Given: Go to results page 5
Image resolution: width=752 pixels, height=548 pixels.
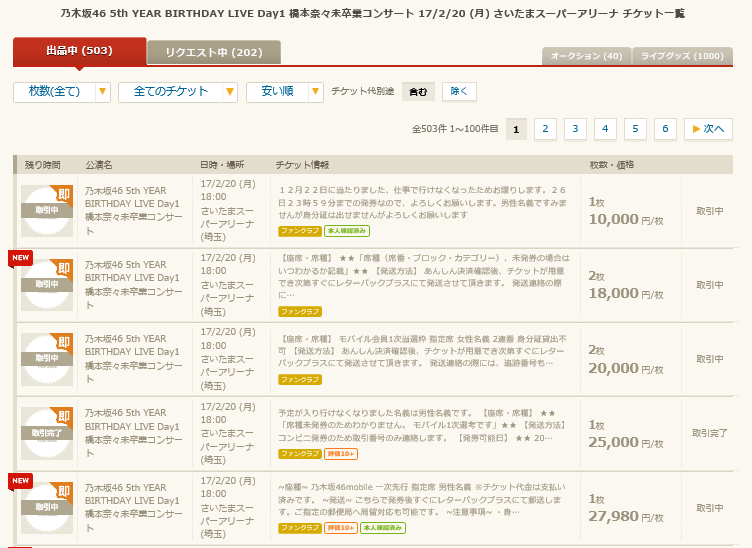Looking at the screenshot, I should [635, 129].
